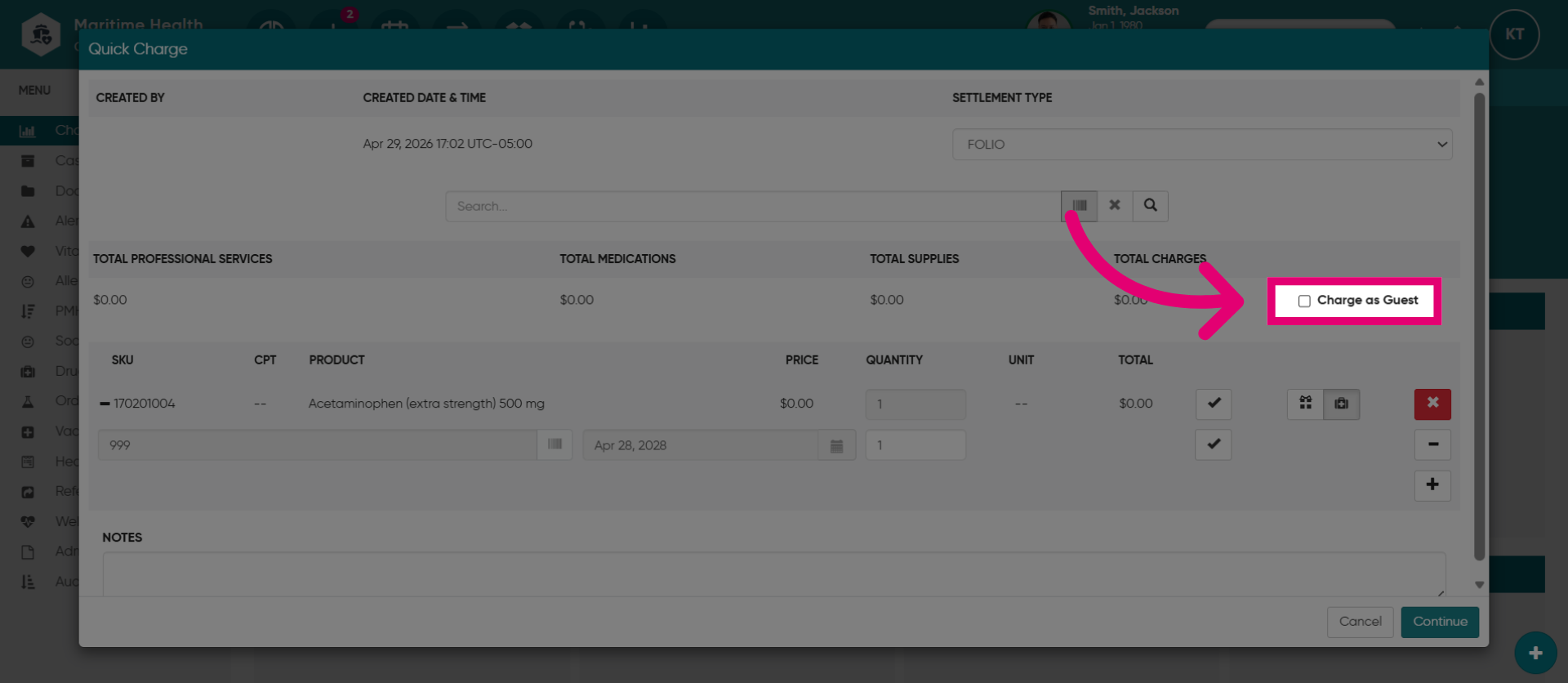Click the TOTAL CHARGES column header
The image size is (1568, 683).
[1160, 259]
